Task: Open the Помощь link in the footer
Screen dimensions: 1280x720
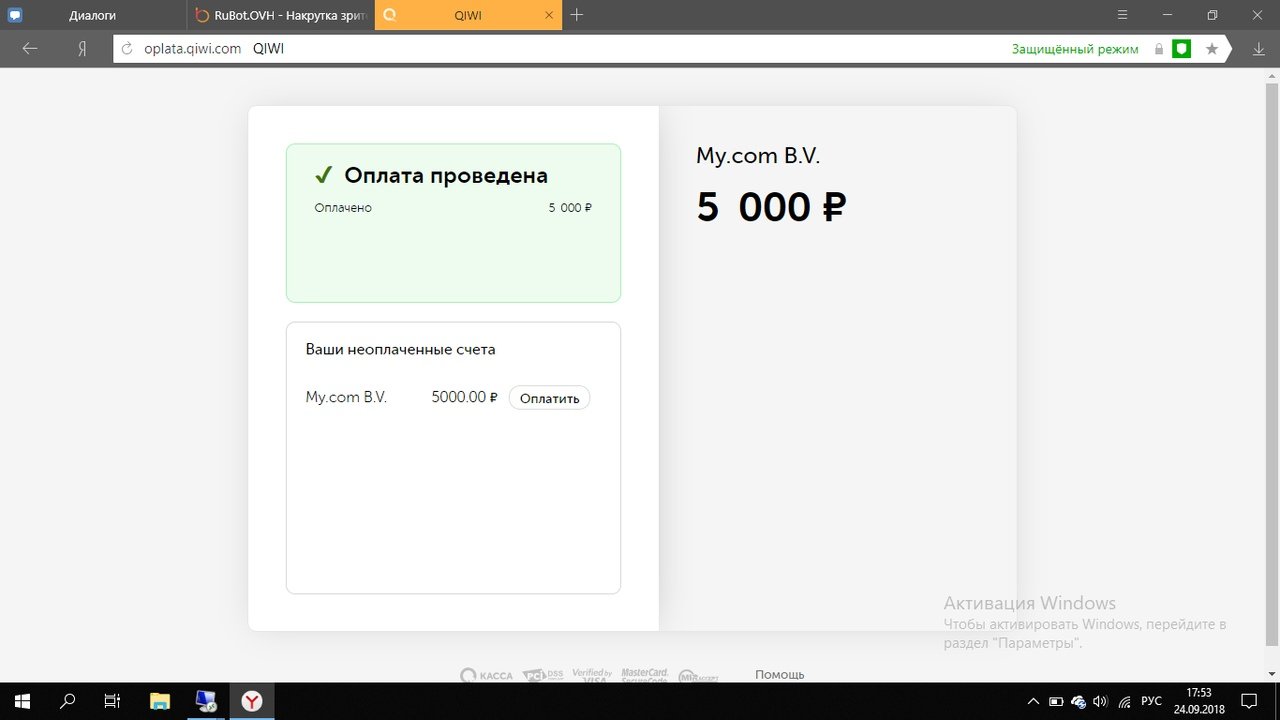Action: [779, 674]
